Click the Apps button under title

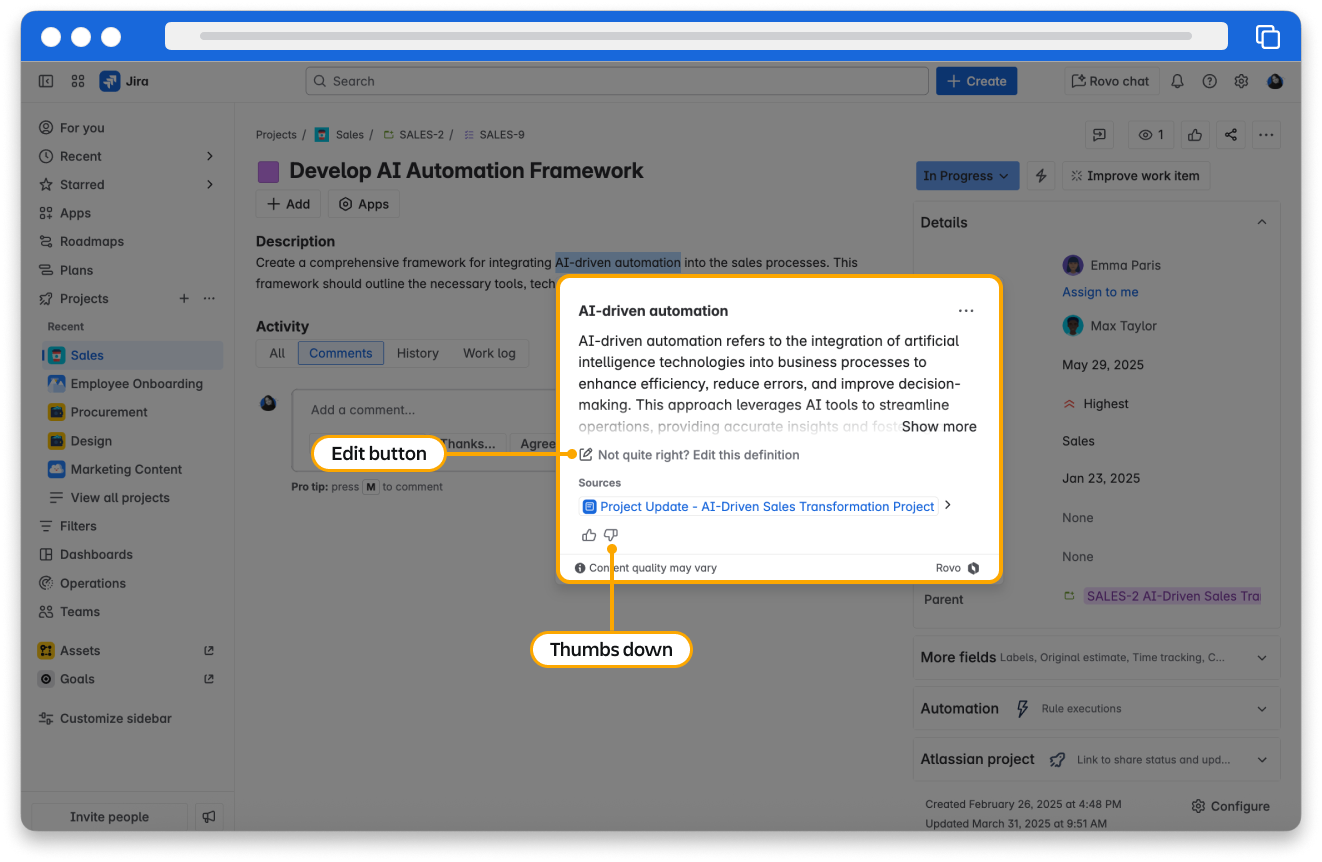(364, 204)
